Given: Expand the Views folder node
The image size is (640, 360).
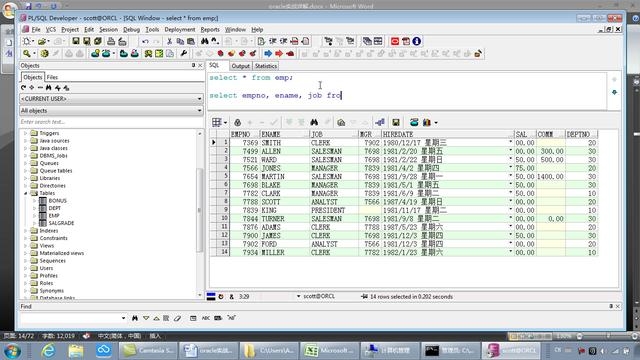Looking at the screenshot, I should [x=26, y=246].
